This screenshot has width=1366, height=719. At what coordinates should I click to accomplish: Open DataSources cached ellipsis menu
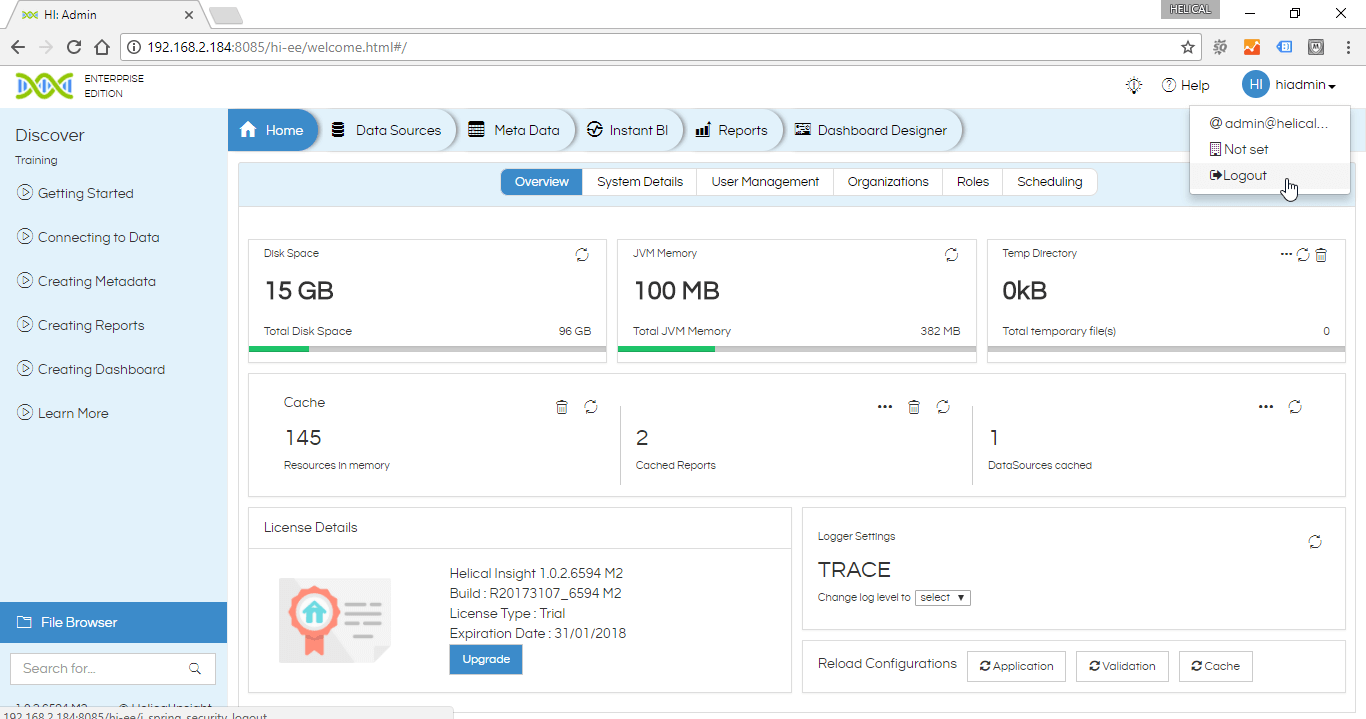pos(1266,407)
